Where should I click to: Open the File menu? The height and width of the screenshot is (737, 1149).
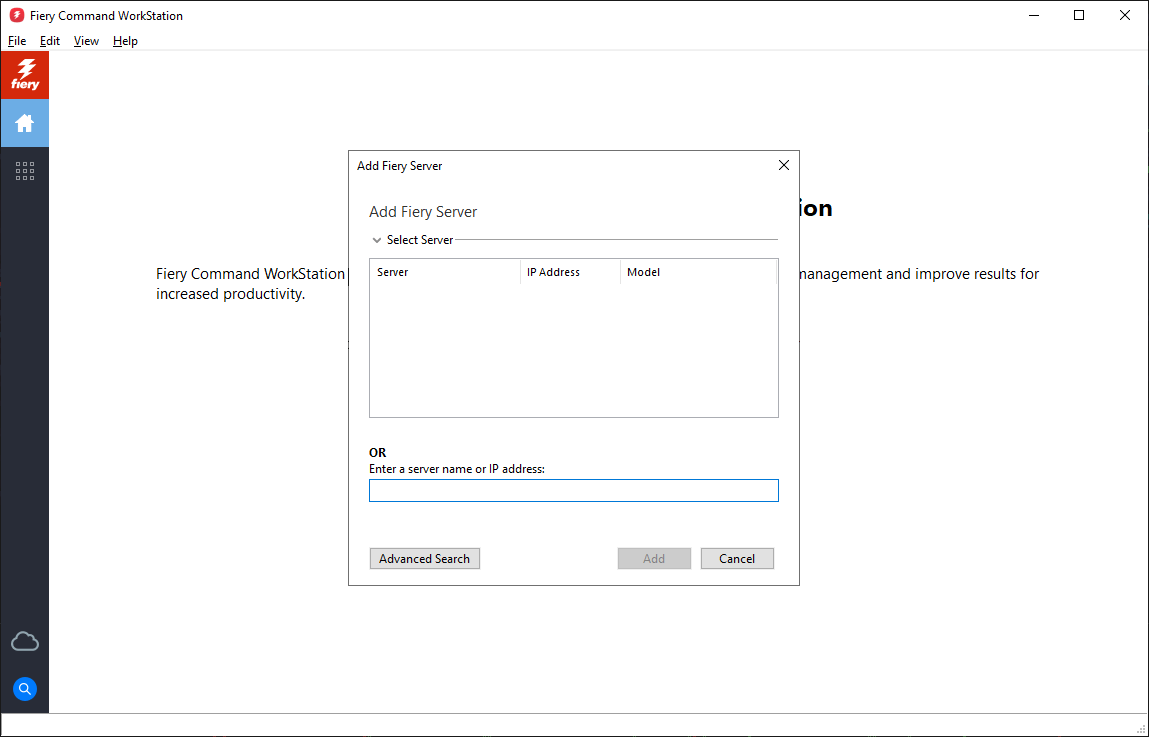tap(17, 41)
